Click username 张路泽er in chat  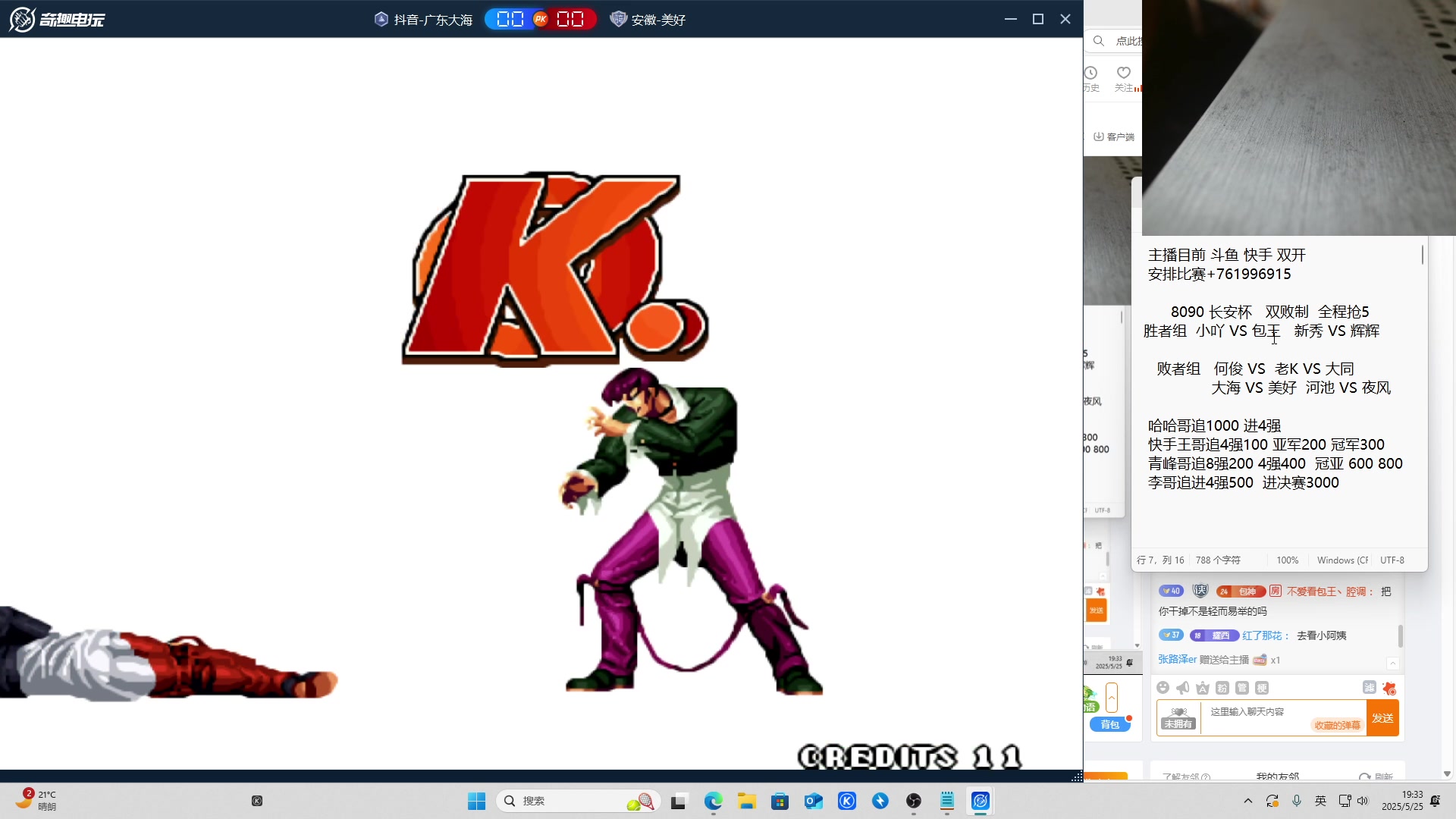(x=1177, y=660)
